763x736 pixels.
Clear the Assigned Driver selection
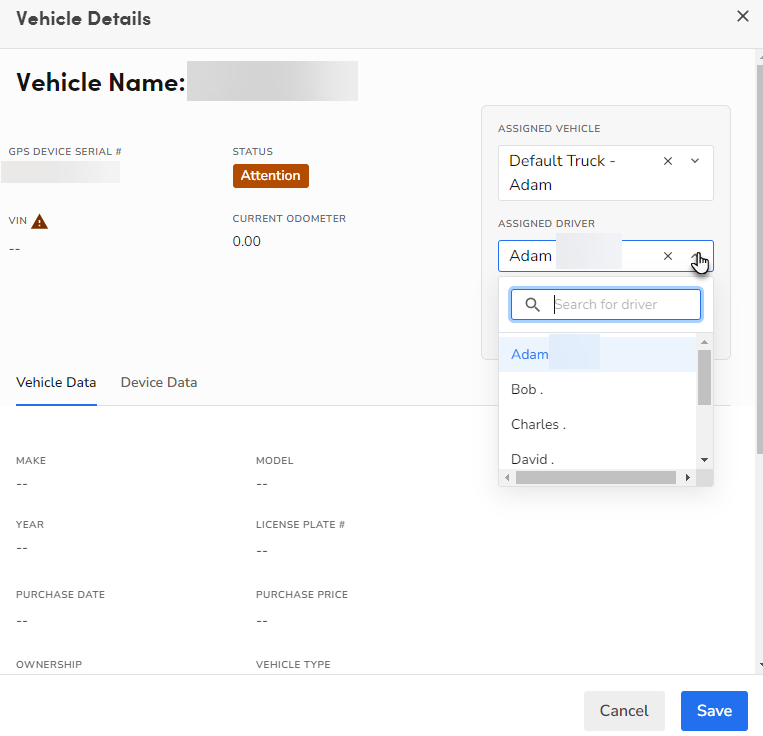[668, 256]
